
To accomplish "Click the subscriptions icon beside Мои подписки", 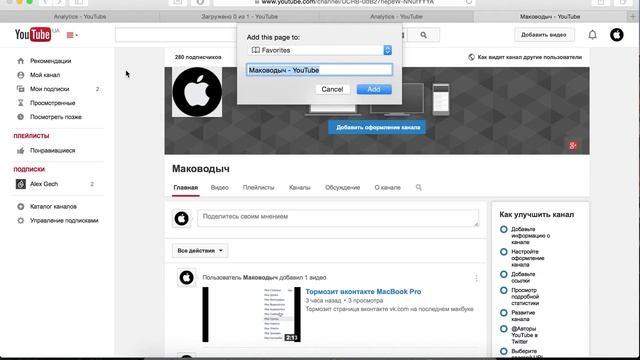I will click(21, 89).
